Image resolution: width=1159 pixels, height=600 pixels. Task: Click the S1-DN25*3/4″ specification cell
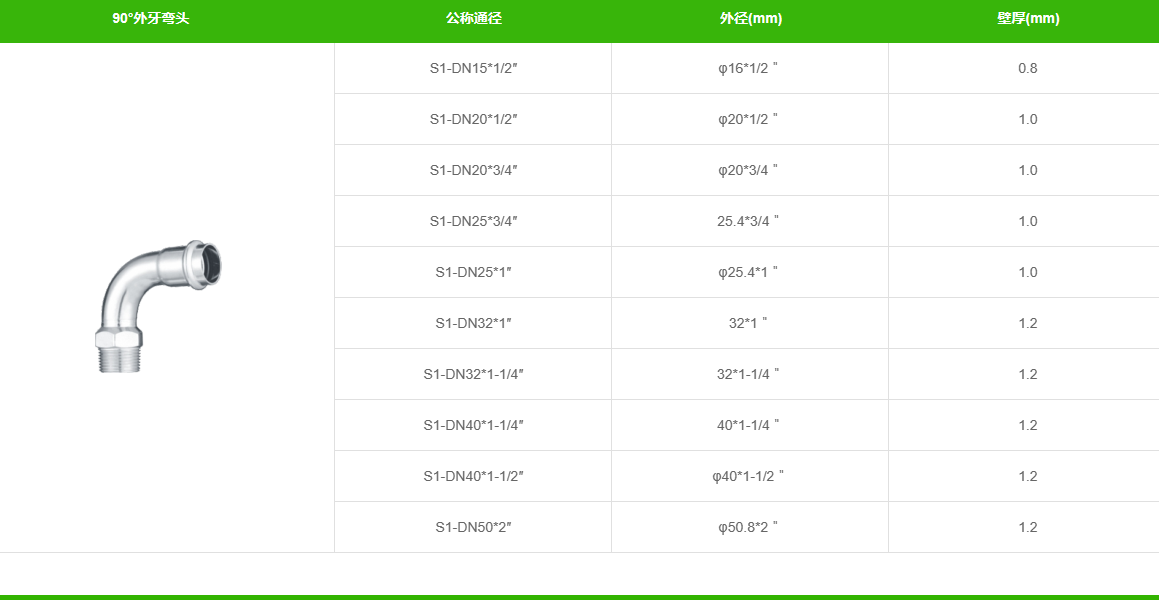[x=473, y=222]
